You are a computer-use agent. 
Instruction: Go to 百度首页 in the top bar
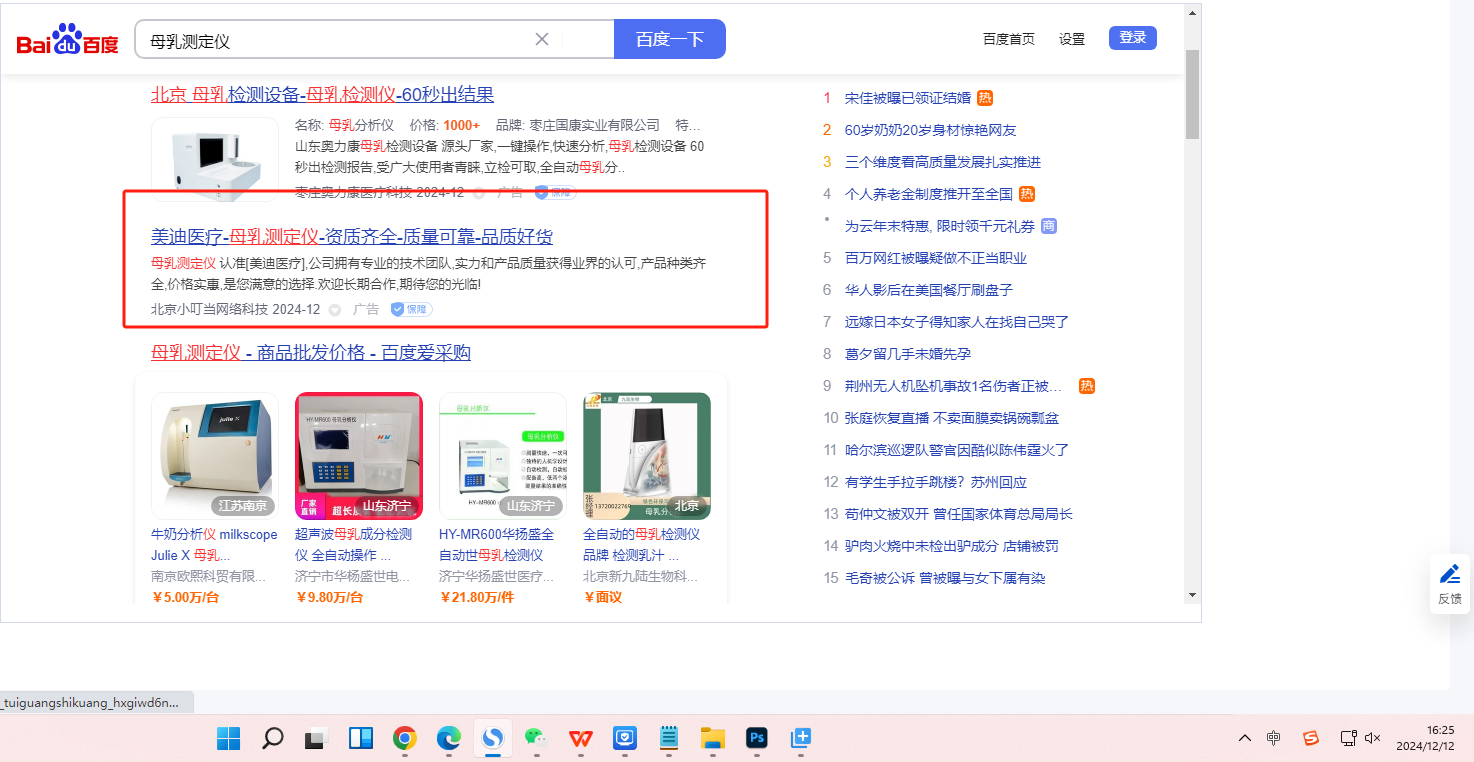click(x=1008, y=39)
